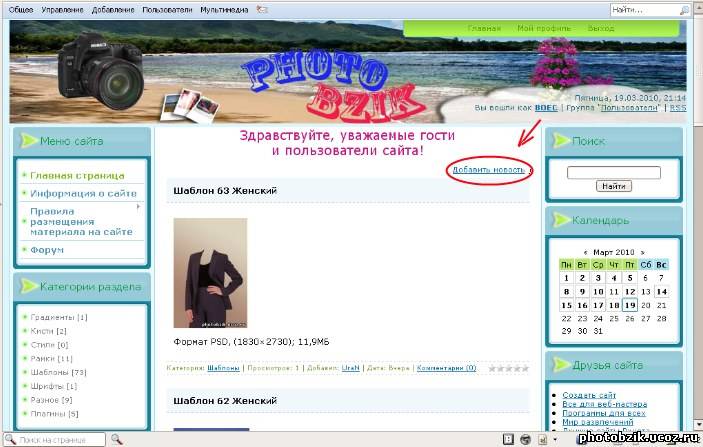The height and width of the screenshot is (447, 703).
Task: Select 14 in the March calendar
Action: [x=662, y=292]
